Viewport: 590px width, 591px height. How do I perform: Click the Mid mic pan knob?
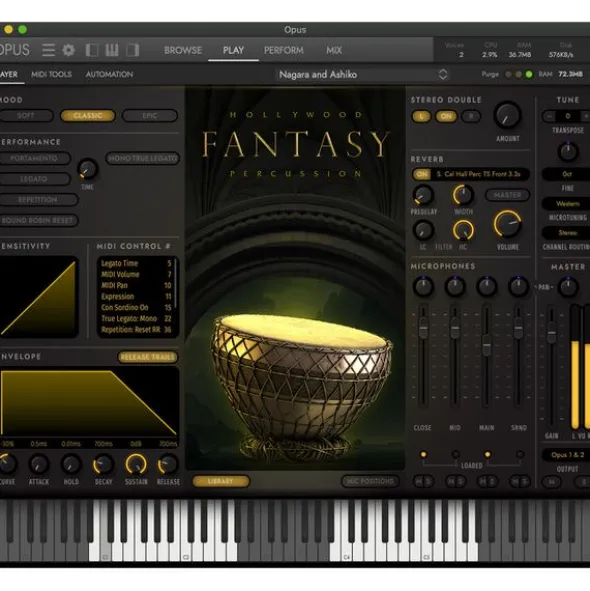coord(455,286)
